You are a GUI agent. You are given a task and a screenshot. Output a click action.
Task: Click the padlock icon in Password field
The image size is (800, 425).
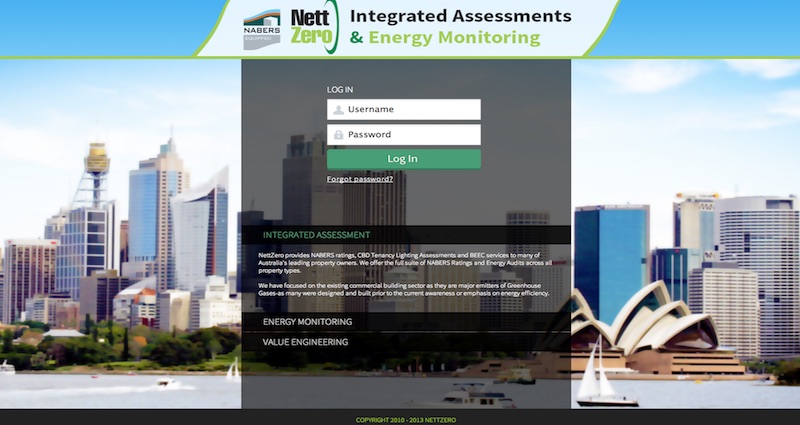pyautogui.click(x=338, y=135)
